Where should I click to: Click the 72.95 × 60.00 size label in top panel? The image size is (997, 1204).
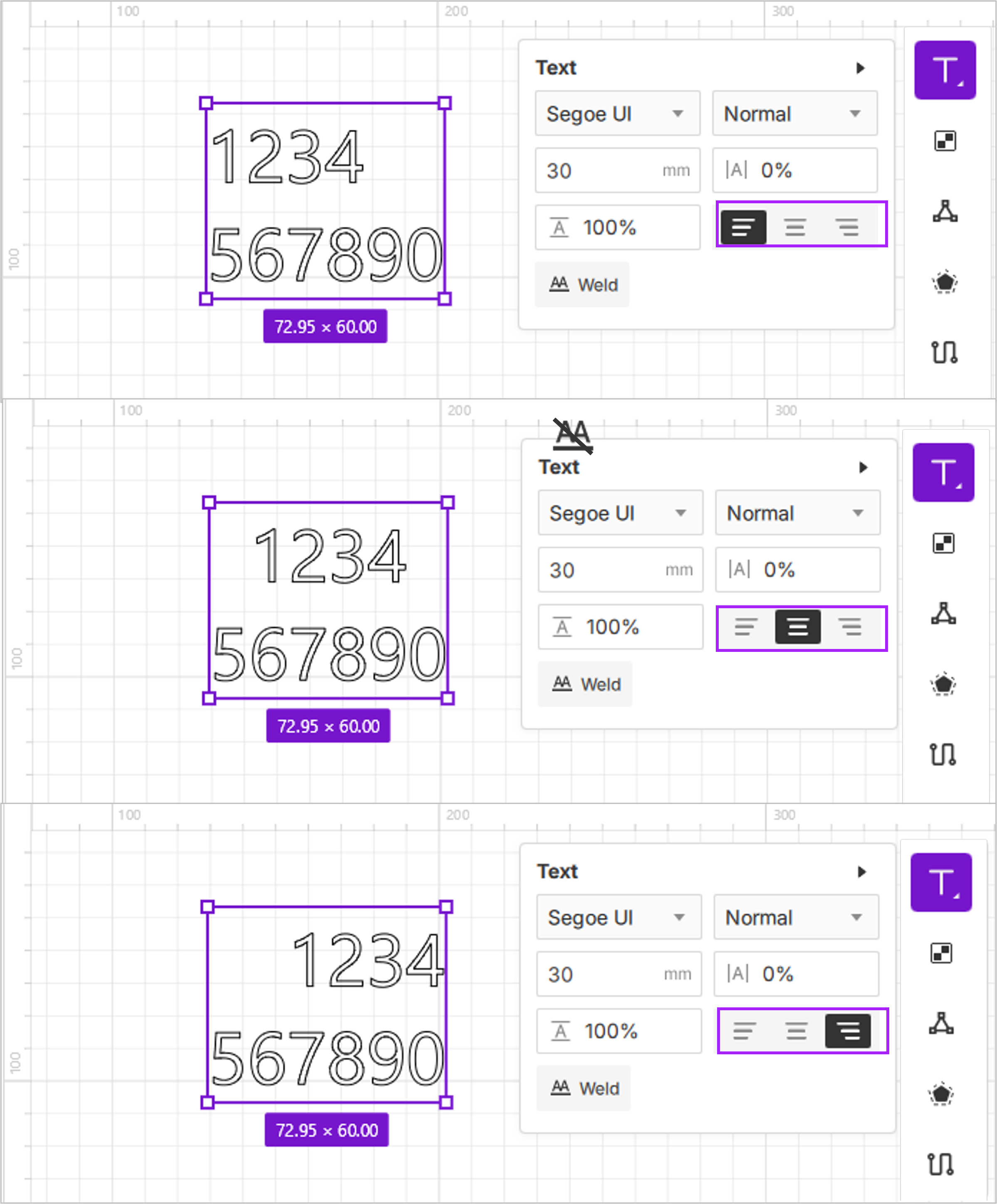coord(325,327)
